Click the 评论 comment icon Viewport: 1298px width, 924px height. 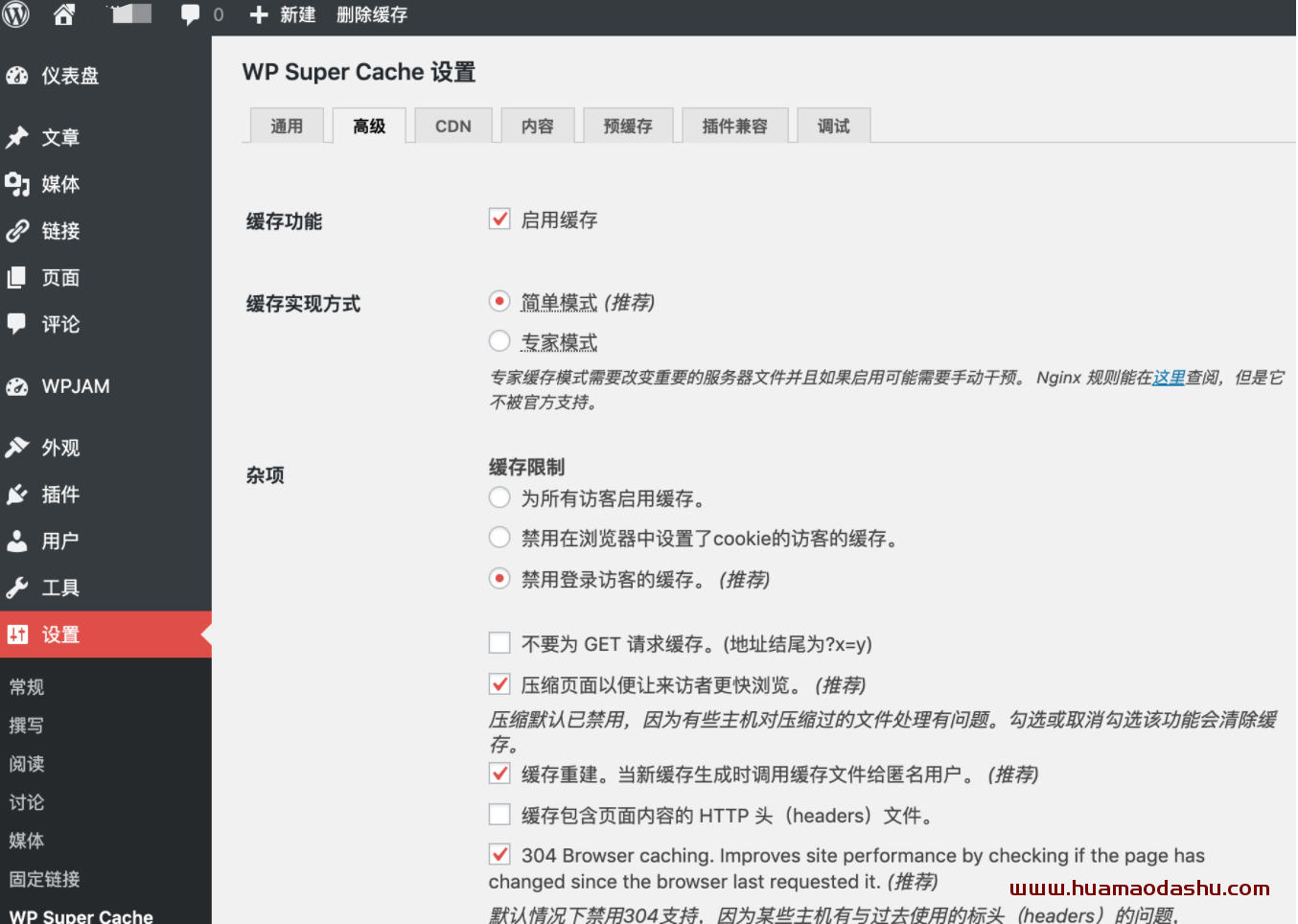point(17,324)
